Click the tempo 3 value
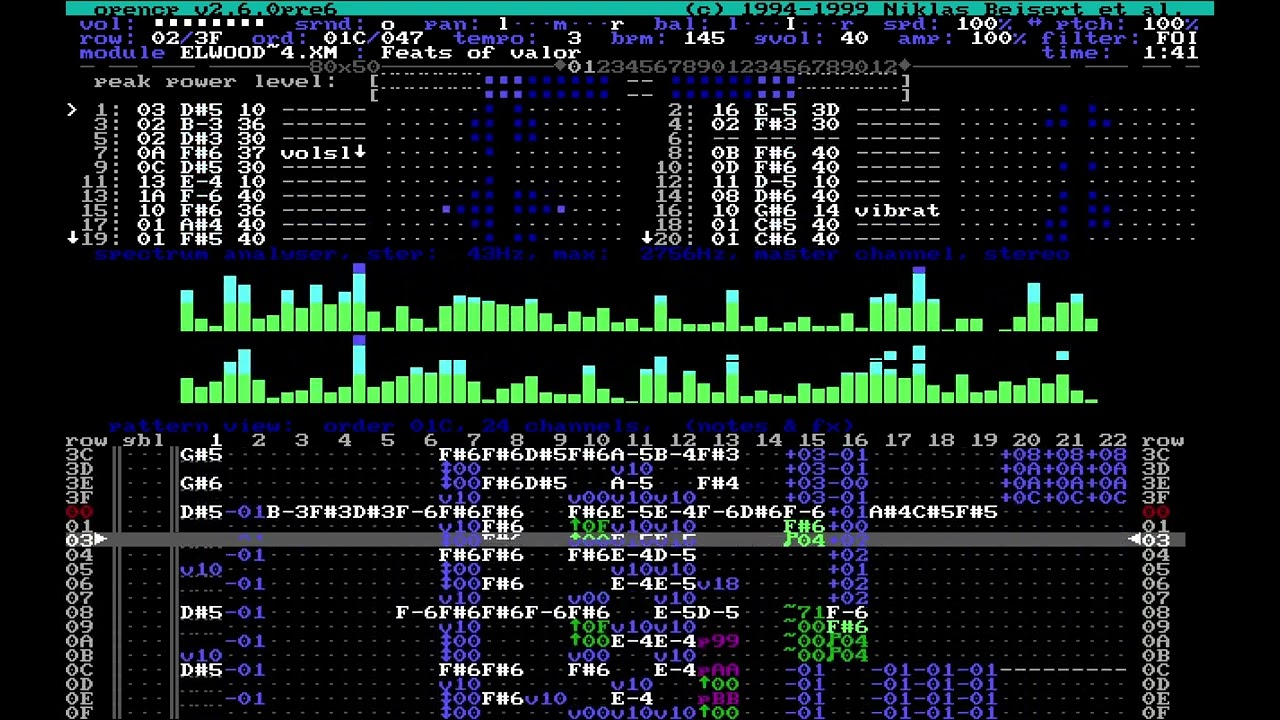Viewport: 1280px width, 720px height. pyautogui.click(x=574, y=38)
